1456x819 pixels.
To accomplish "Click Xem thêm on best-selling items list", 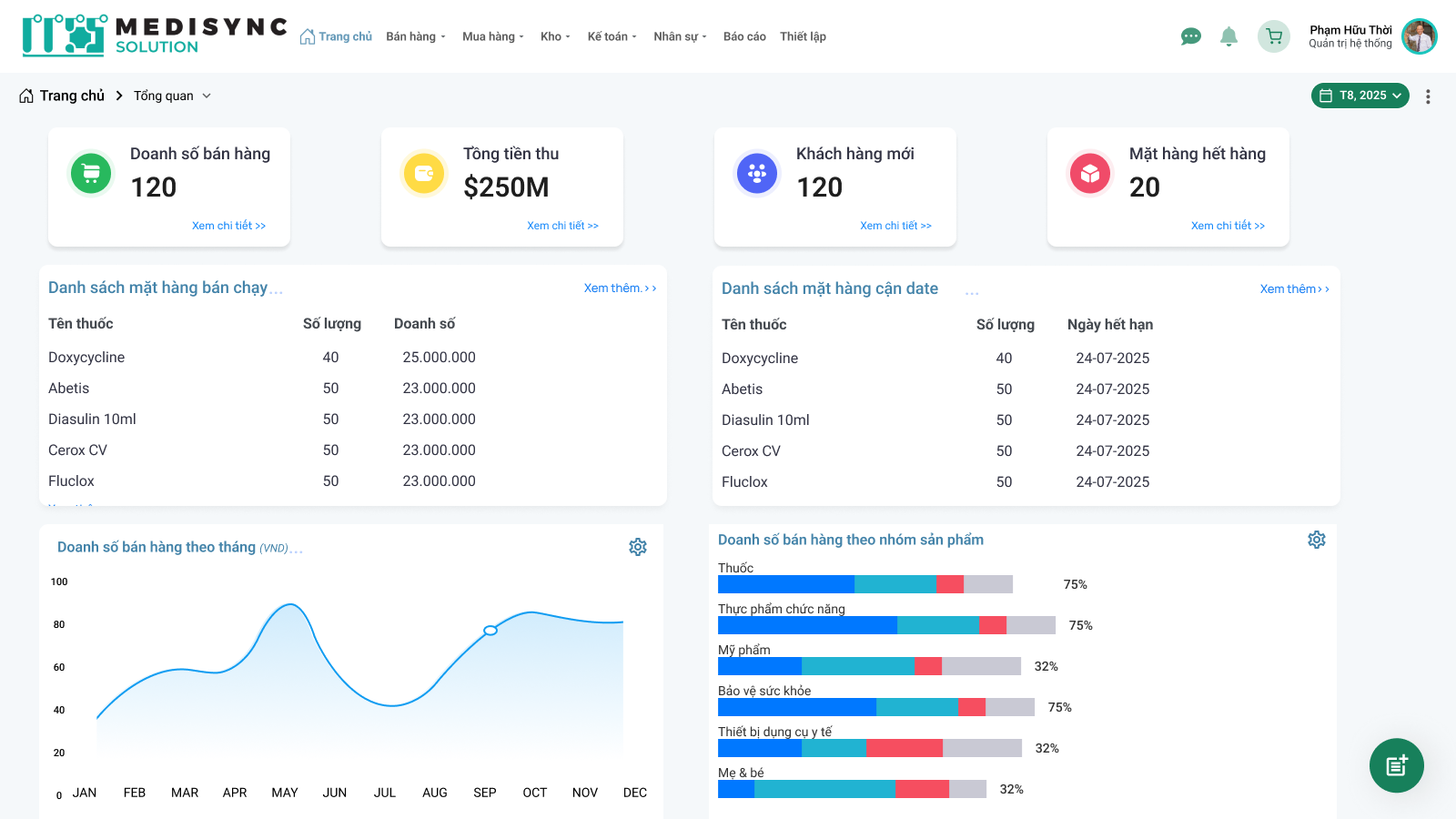I will tap(621, 288).
